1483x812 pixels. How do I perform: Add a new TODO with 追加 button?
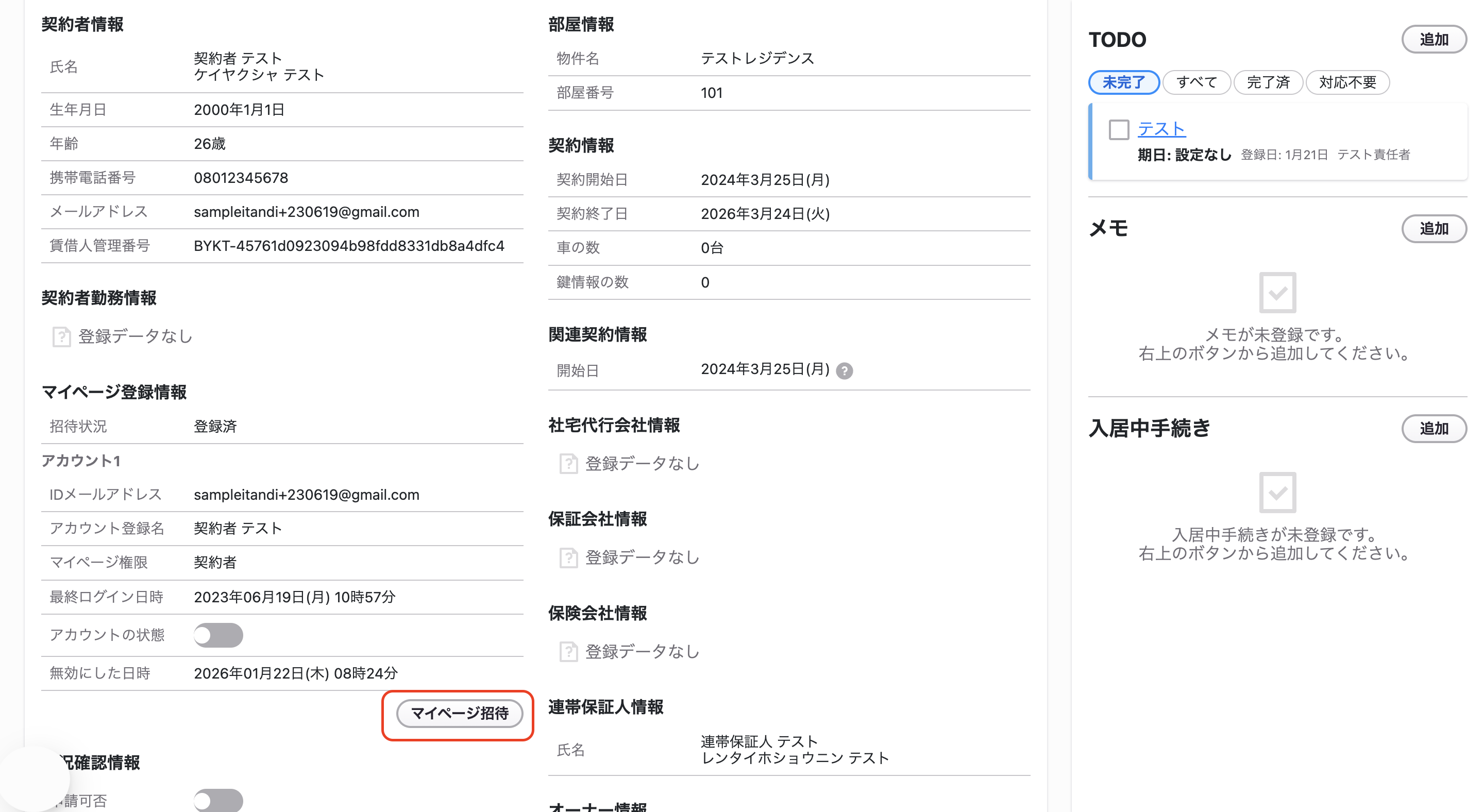click(x=1434, y=39)
